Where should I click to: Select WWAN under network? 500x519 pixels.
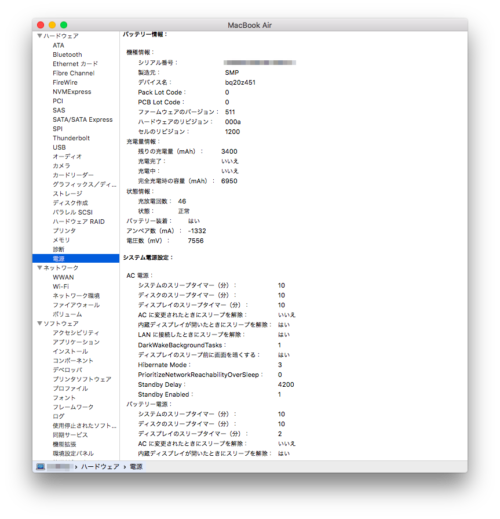pos(63,277)
